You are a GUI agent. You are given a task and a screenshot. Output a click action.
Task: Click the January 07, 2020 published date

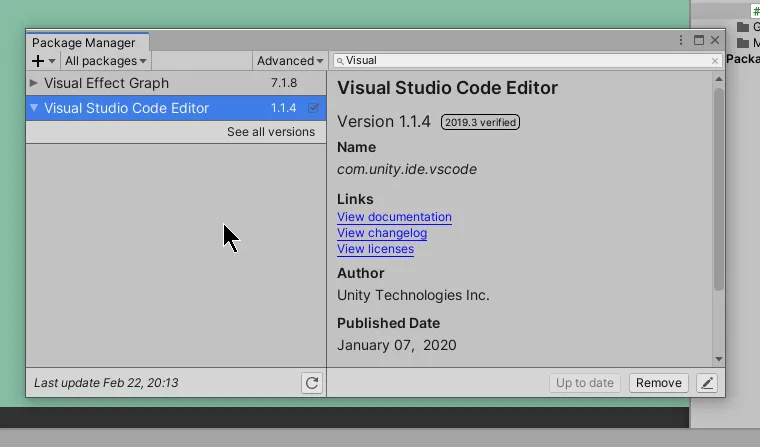point(396,345)
